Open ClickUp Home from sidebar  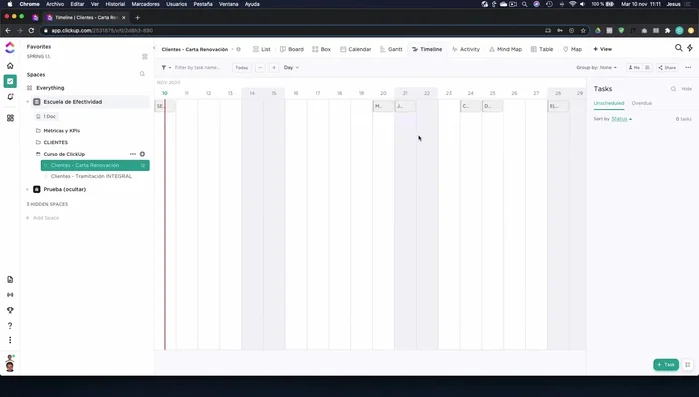click(10, 66)
